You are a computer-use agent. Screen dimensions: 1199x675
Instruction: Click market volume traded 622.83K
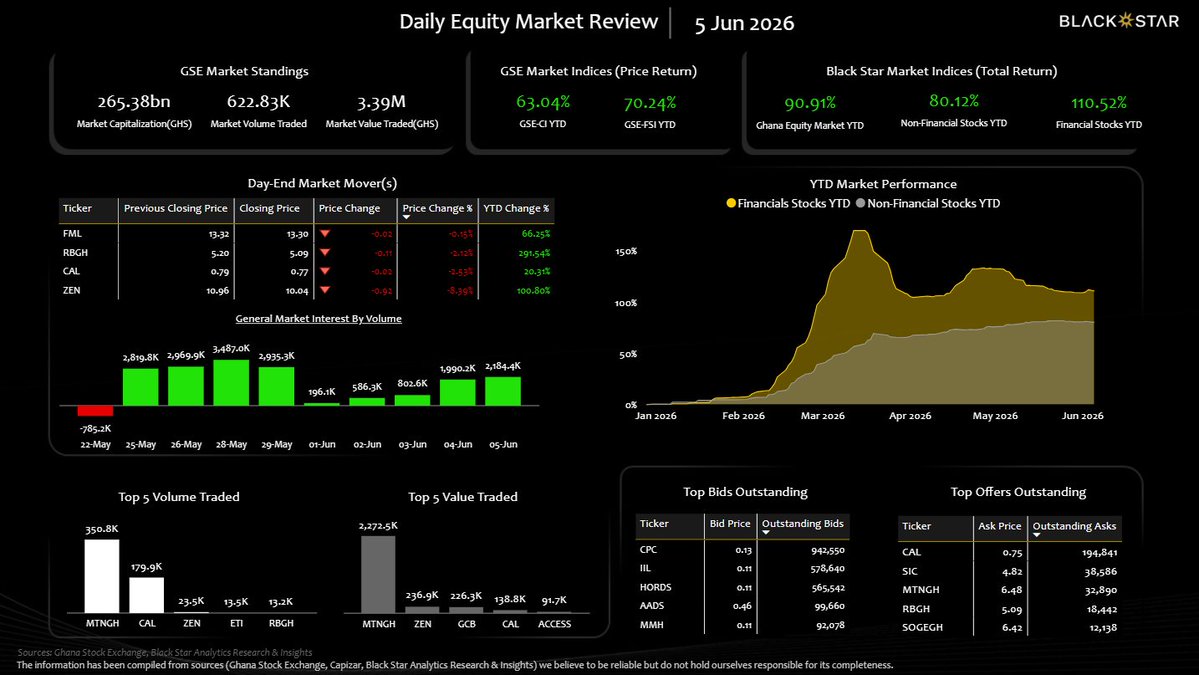click(258, 102)
